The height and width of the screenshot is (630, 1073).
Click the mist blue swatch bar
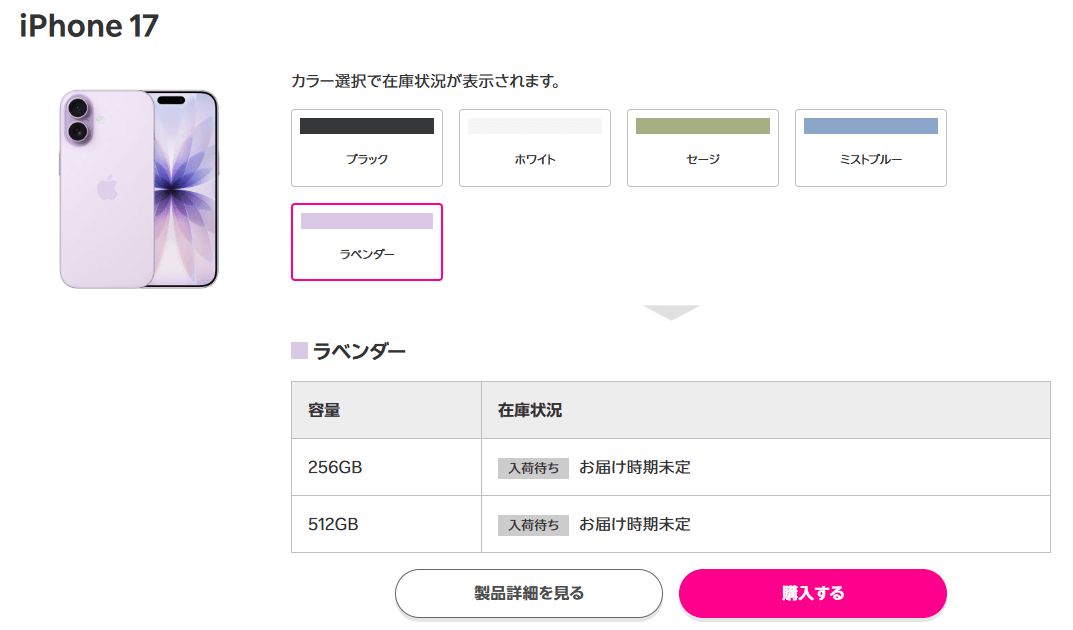(x=870, y=126)
